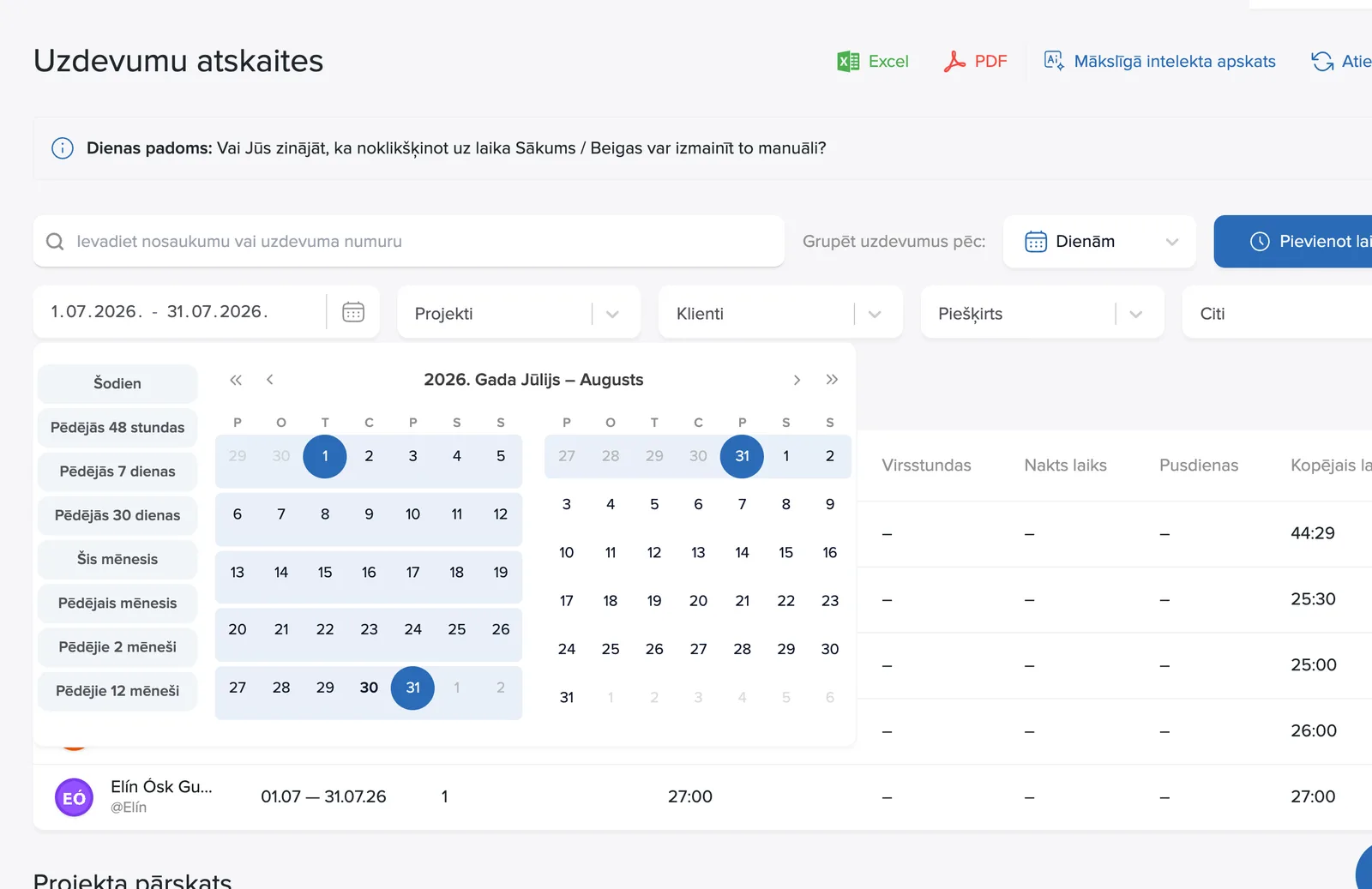The image size is (1372, 889).
Task: Select Pēdējais mēnesis preset
Action: click(117, 604)
